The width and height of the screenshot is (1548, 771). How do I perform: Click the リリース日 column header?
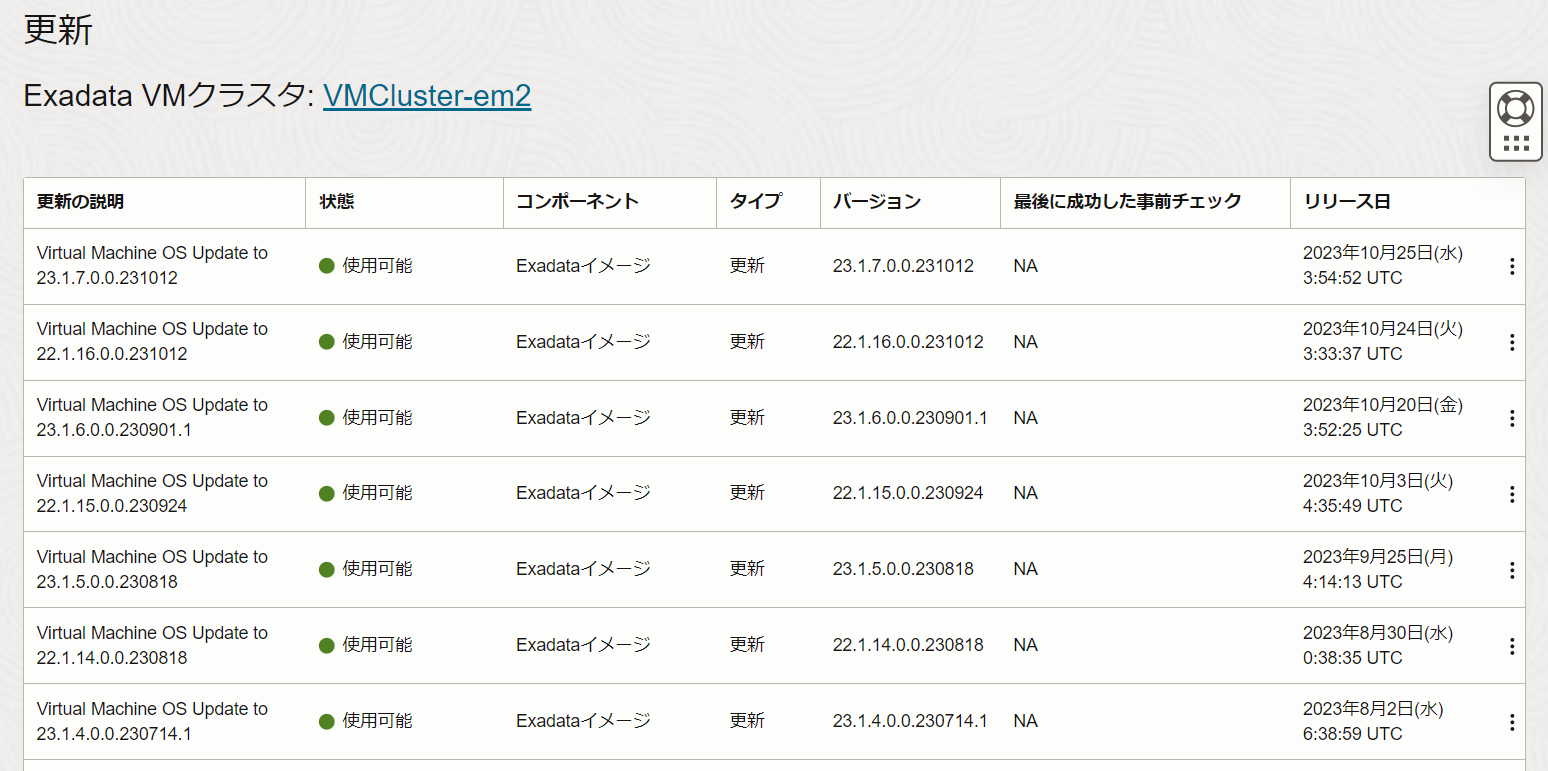1347,202
